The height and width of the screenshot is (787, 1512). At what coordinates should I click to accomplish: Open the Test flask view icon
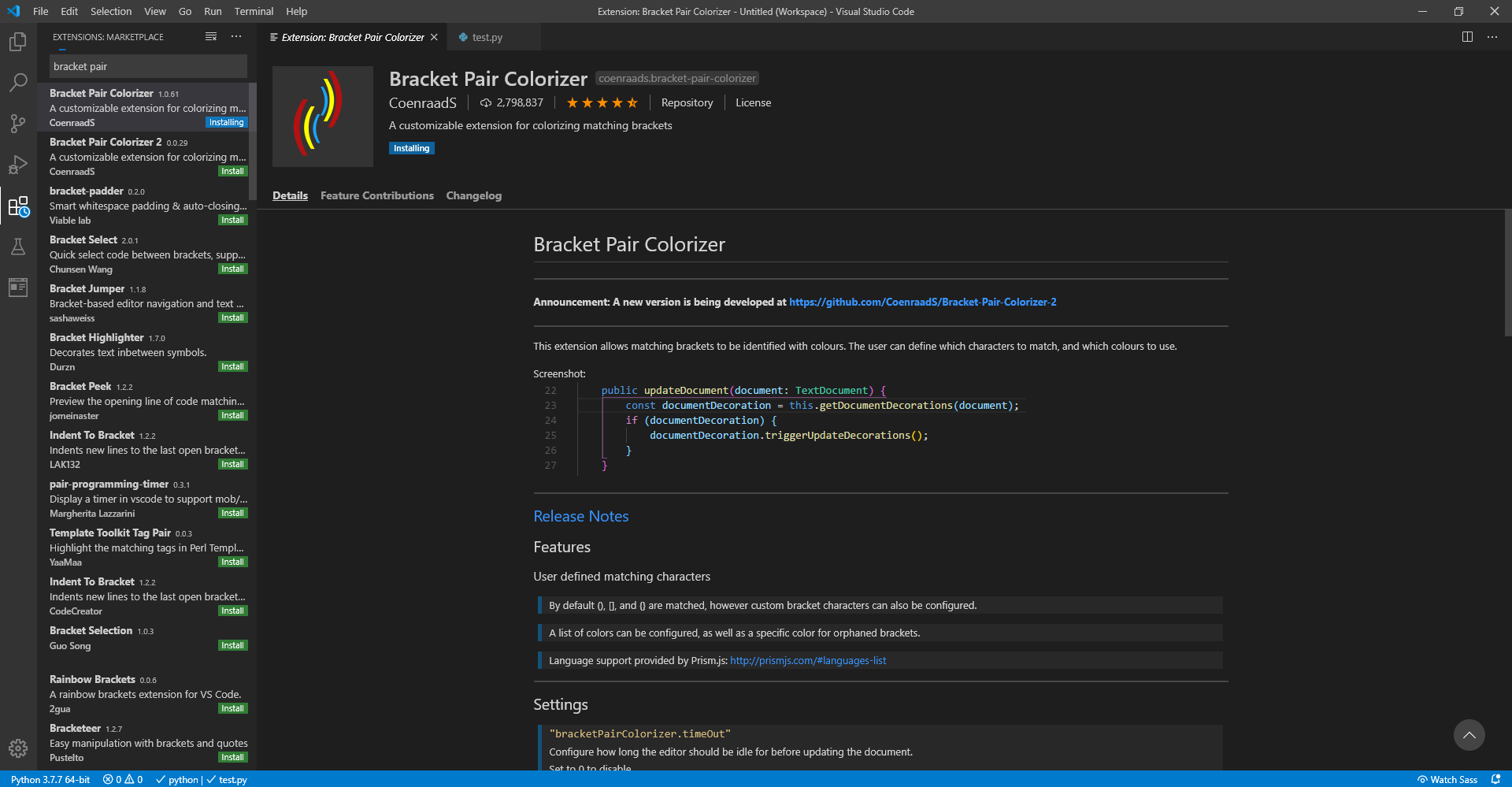click(18, 247)
